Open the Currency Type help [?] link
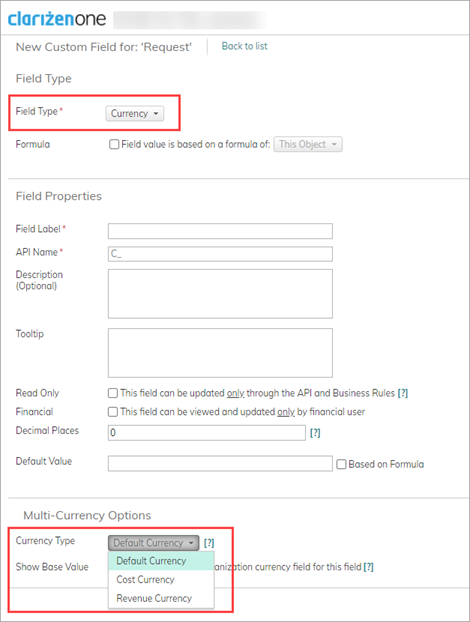Viewport: 470px width, 622px height. pos(209,543)
